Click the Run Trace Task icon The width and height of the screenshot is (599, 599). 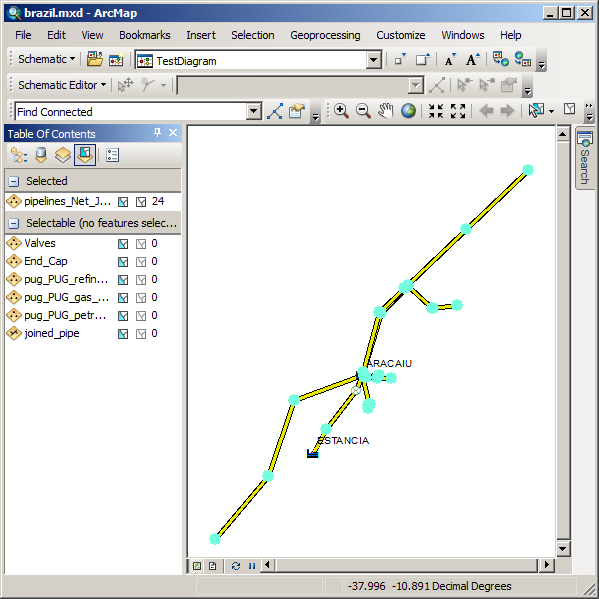[275, 111]
